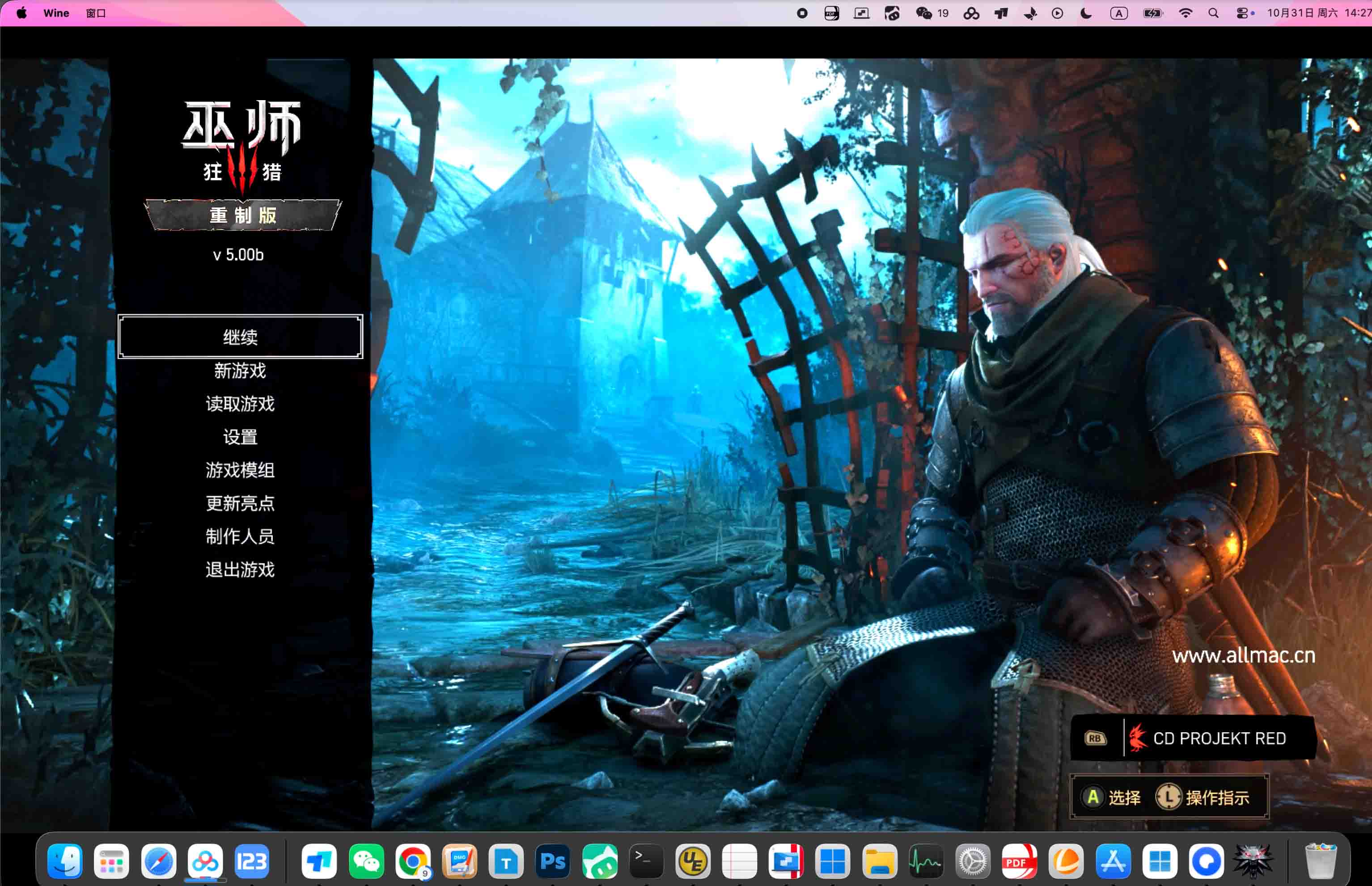Open battery status menu
Screen dimensions: 1372x886
tap(1153, 13)
